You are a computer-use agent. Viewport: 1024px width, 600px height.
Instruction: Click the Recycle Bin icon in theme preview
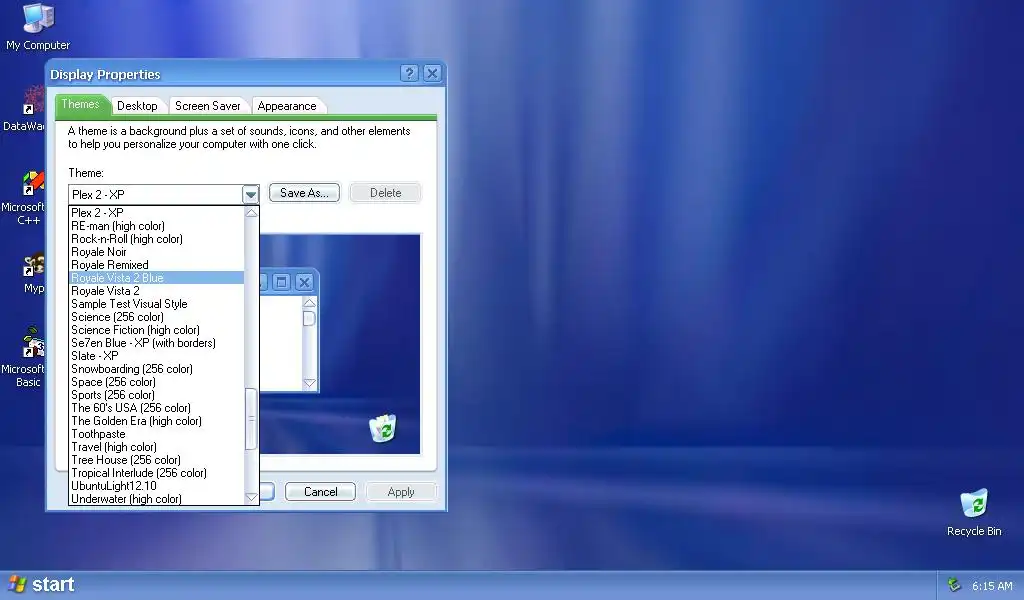pos(383,428)
